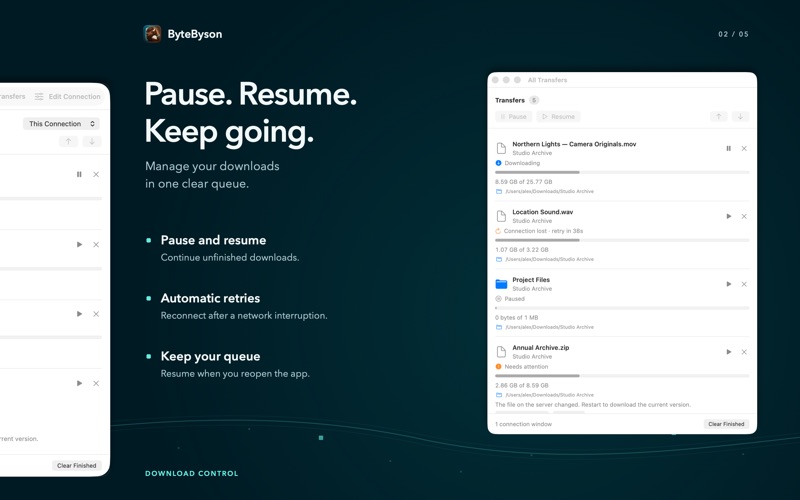This screenshot has height=500, width=800.
Task: Reveal folder icon under 0 bytes of 1 MB
Action: (x=499, y=327)
